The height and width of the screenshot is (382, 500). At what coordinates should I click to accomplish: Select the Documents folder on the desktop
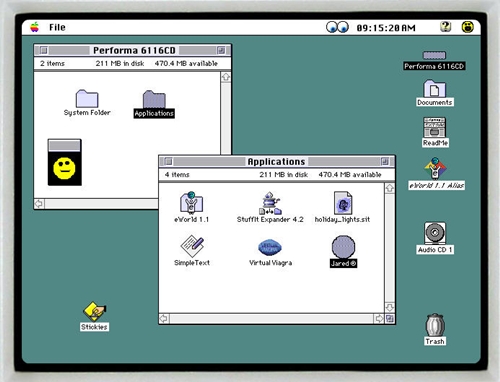(434, 88)
